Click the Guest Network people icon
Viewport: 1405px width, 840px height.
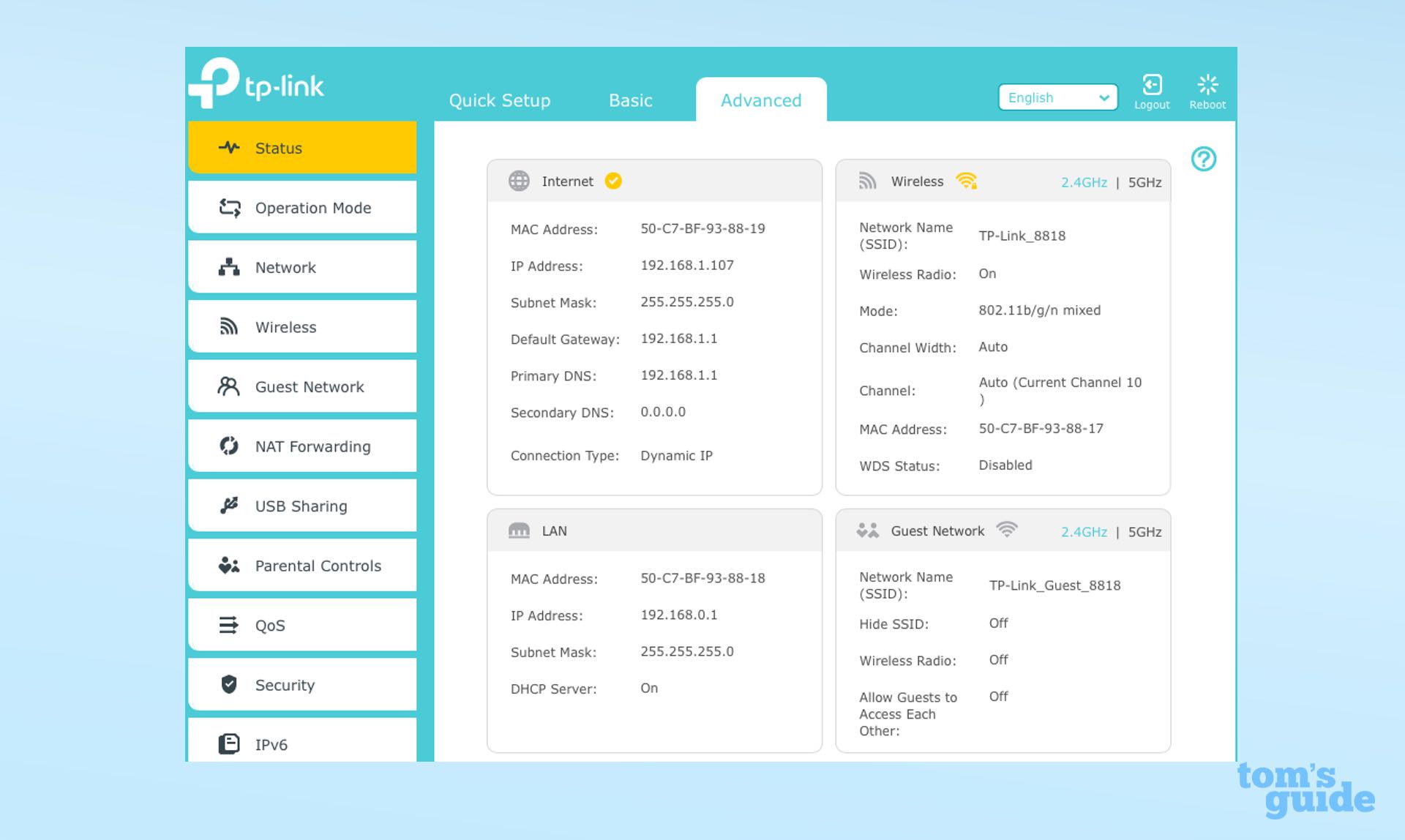(228, 386)
